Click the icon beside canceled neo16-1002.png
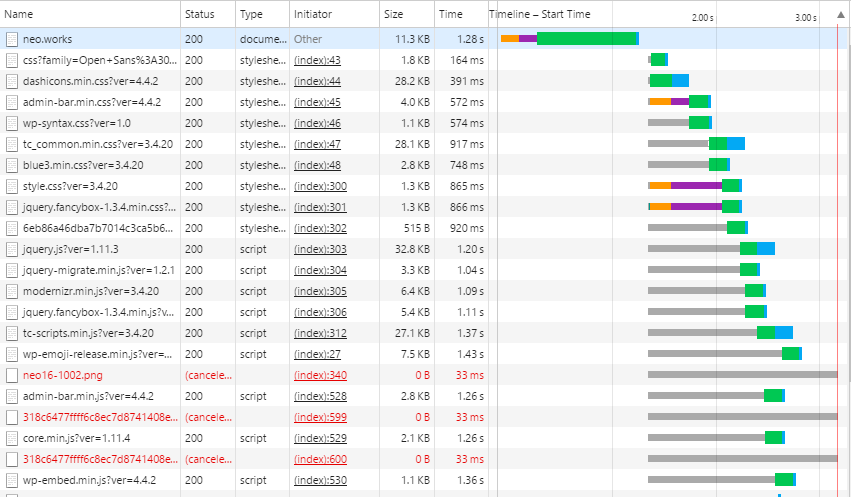The height and width of the screenshot is (497, 851). (x=12, y=375)
